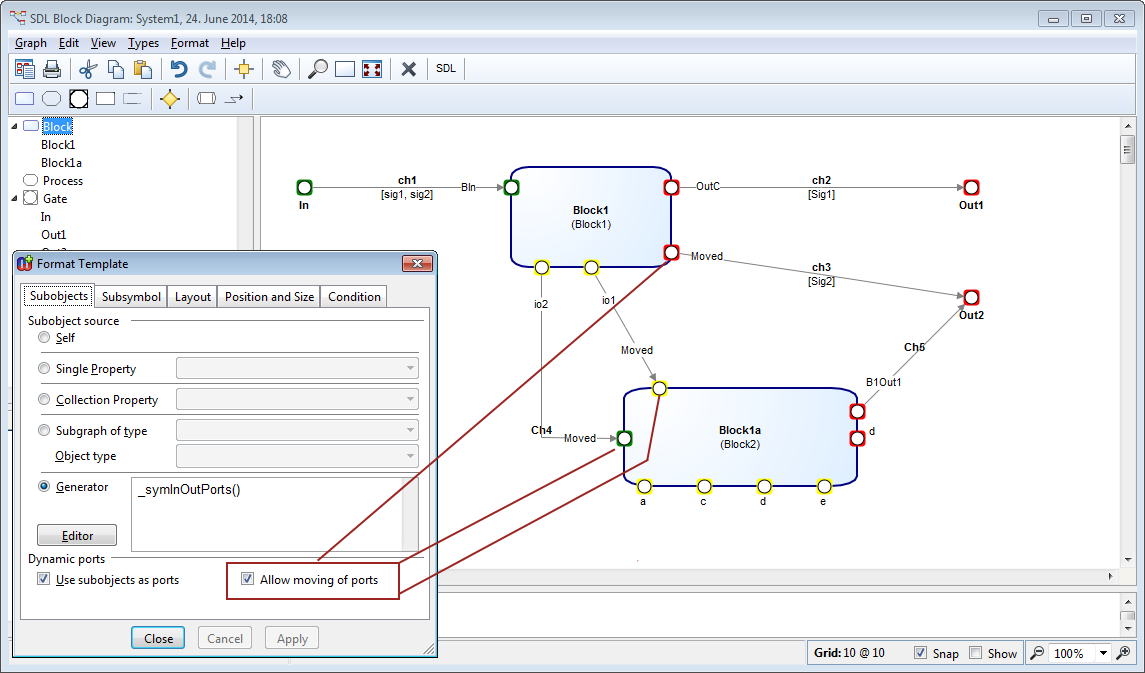
Task: Click the Undo arrow icon
Action: (179, 69)
